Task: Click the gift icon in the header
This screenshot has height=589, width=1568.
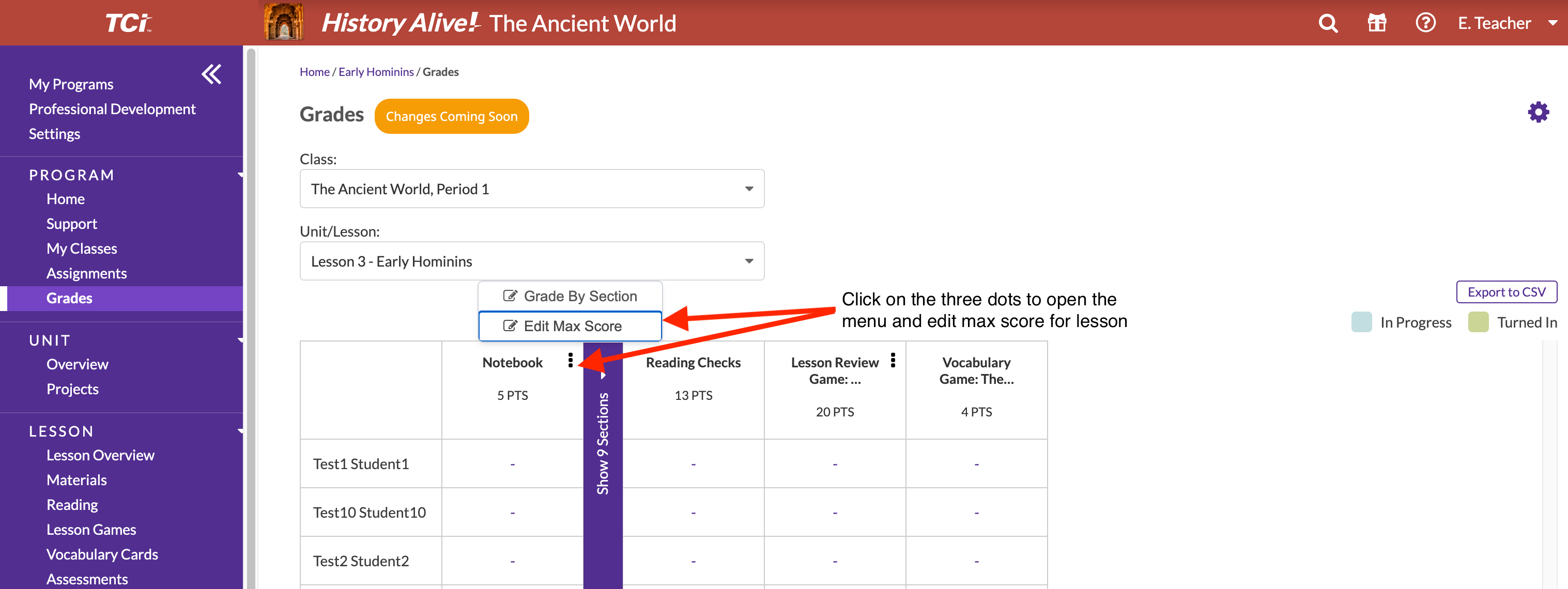Action: 1376,23
